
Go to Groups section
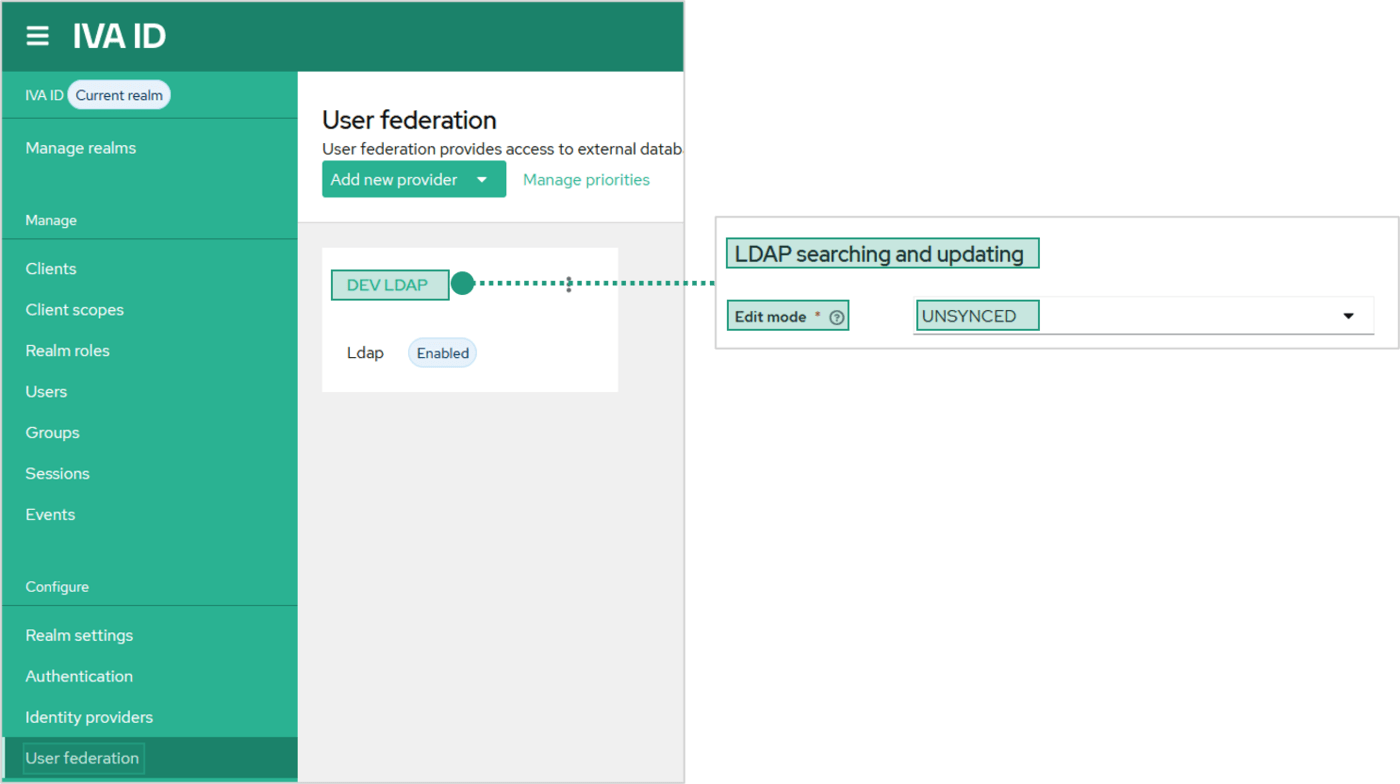pos(53,433)
